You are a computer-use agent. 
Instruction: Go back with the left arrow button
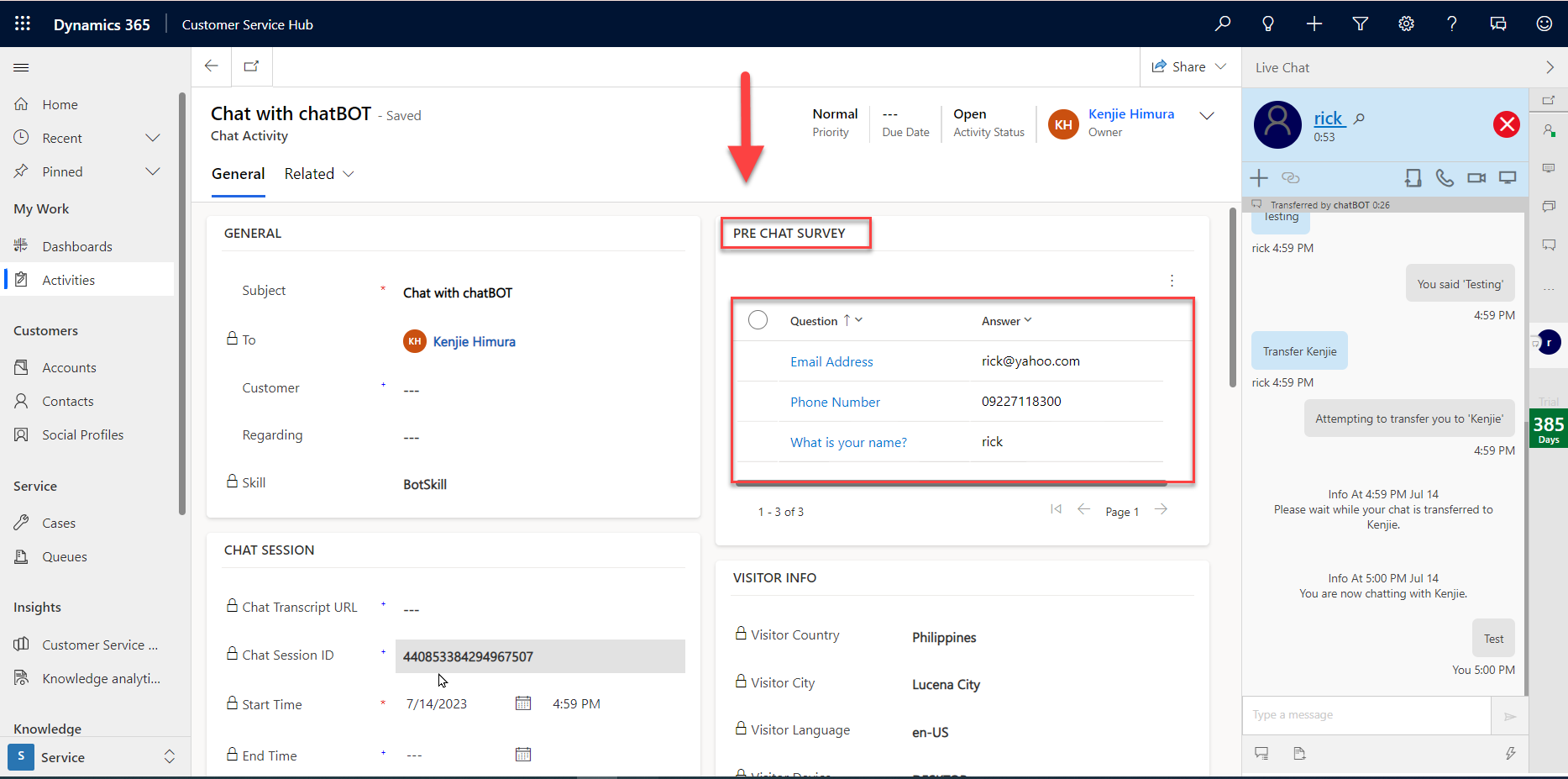pos(212,66)
